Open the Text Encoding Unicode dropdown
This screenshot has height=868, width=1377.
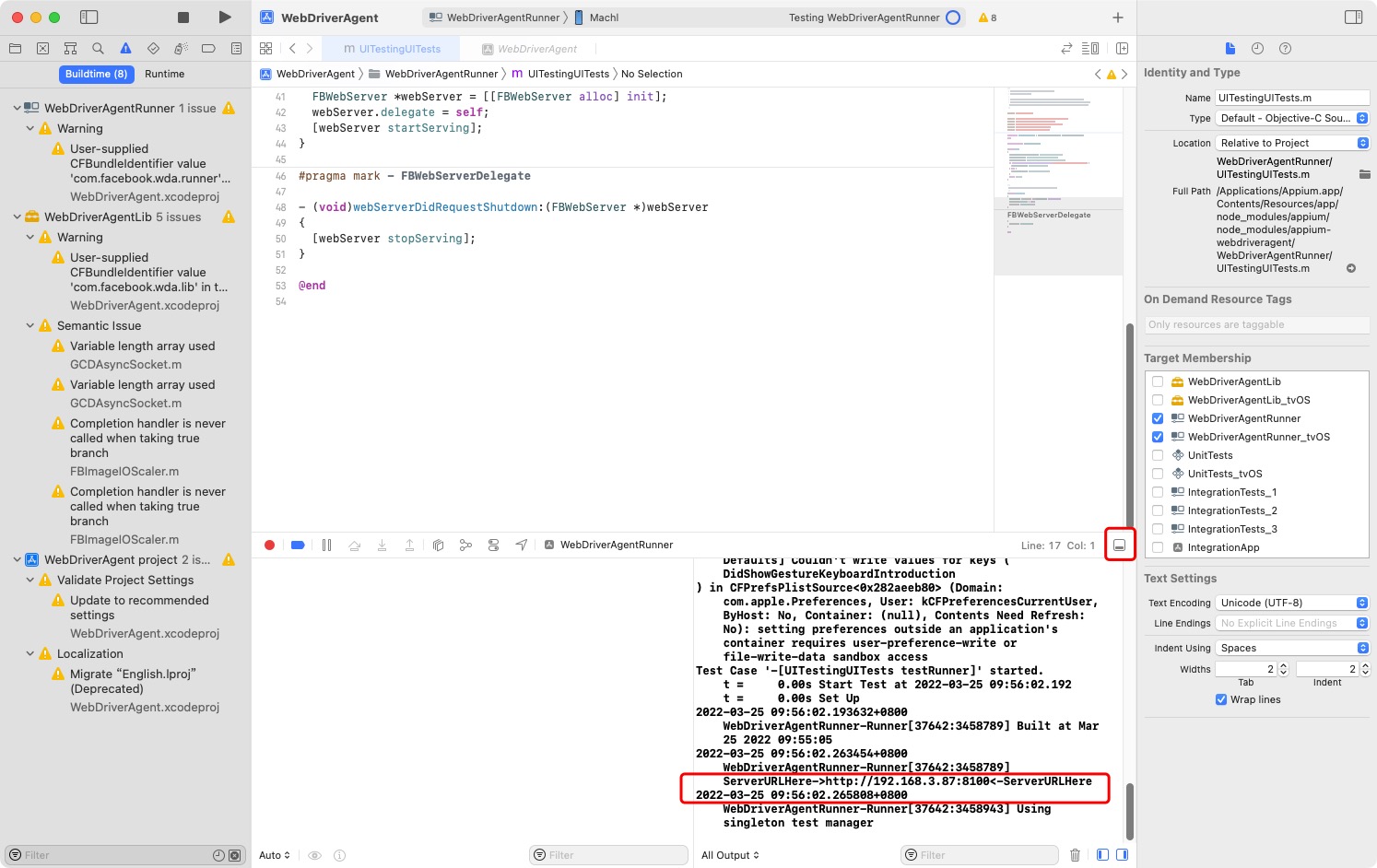coord(1292,603)
